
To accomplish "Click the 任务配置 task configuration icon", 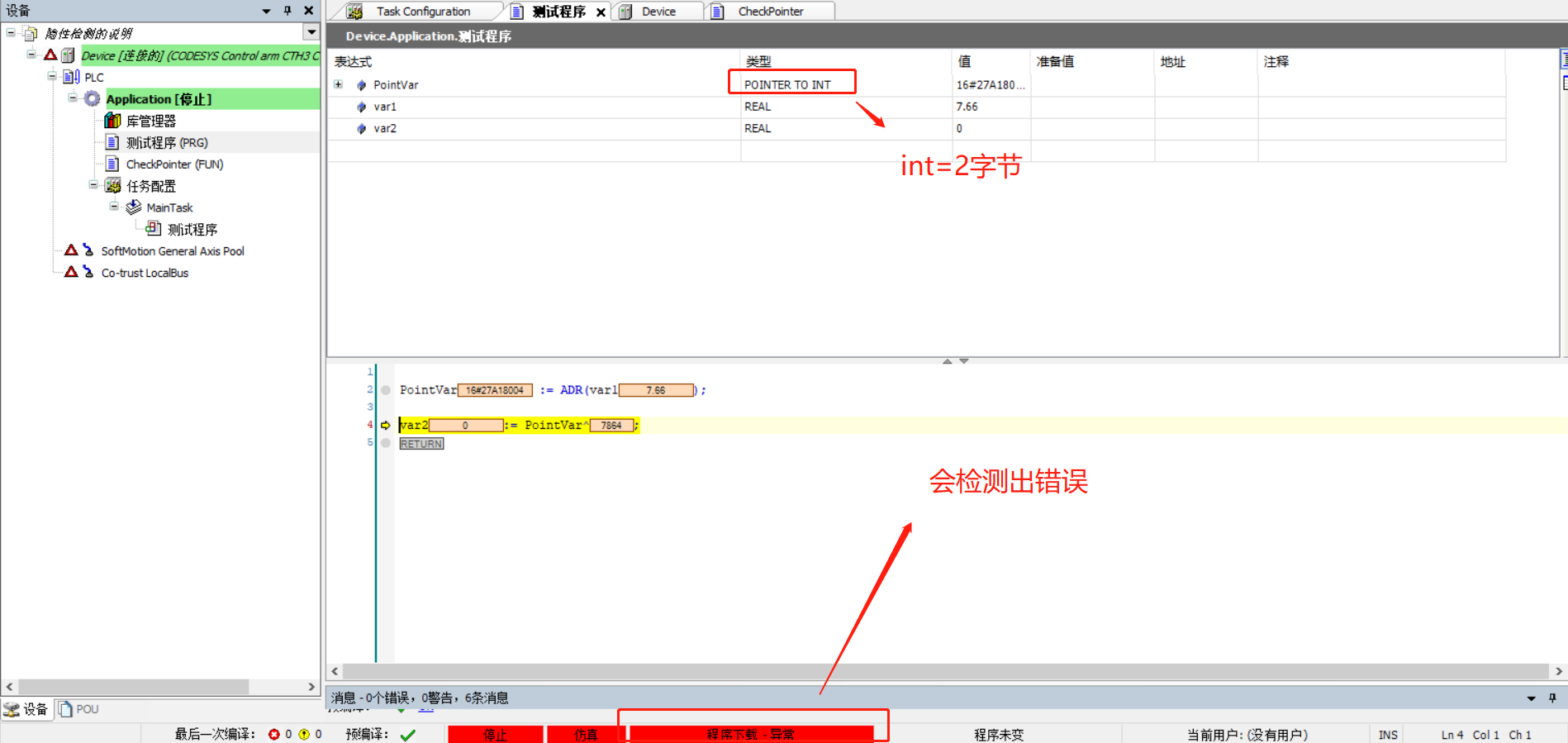I will [113, 185].
